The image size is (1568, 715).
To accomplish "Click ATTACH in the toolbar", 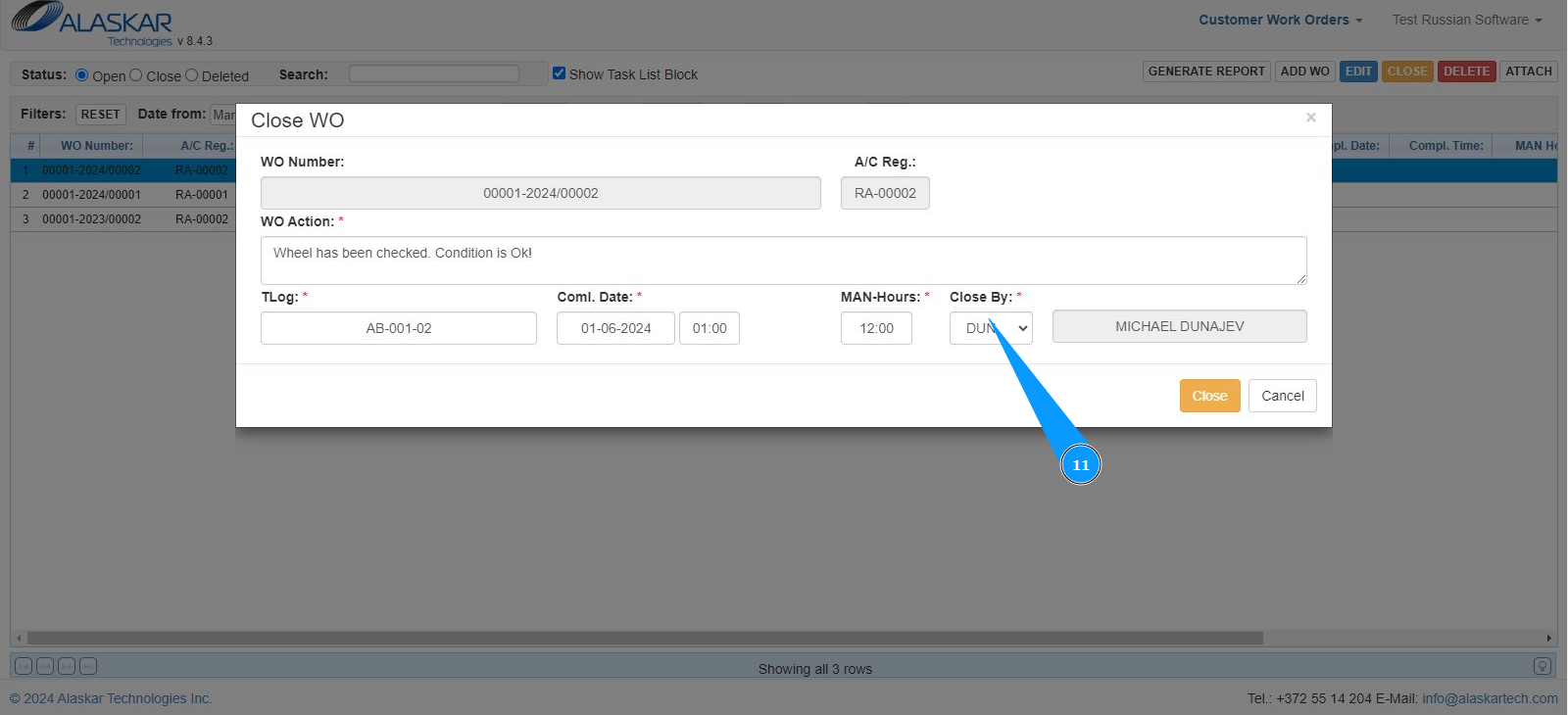I will (1528, 71).
